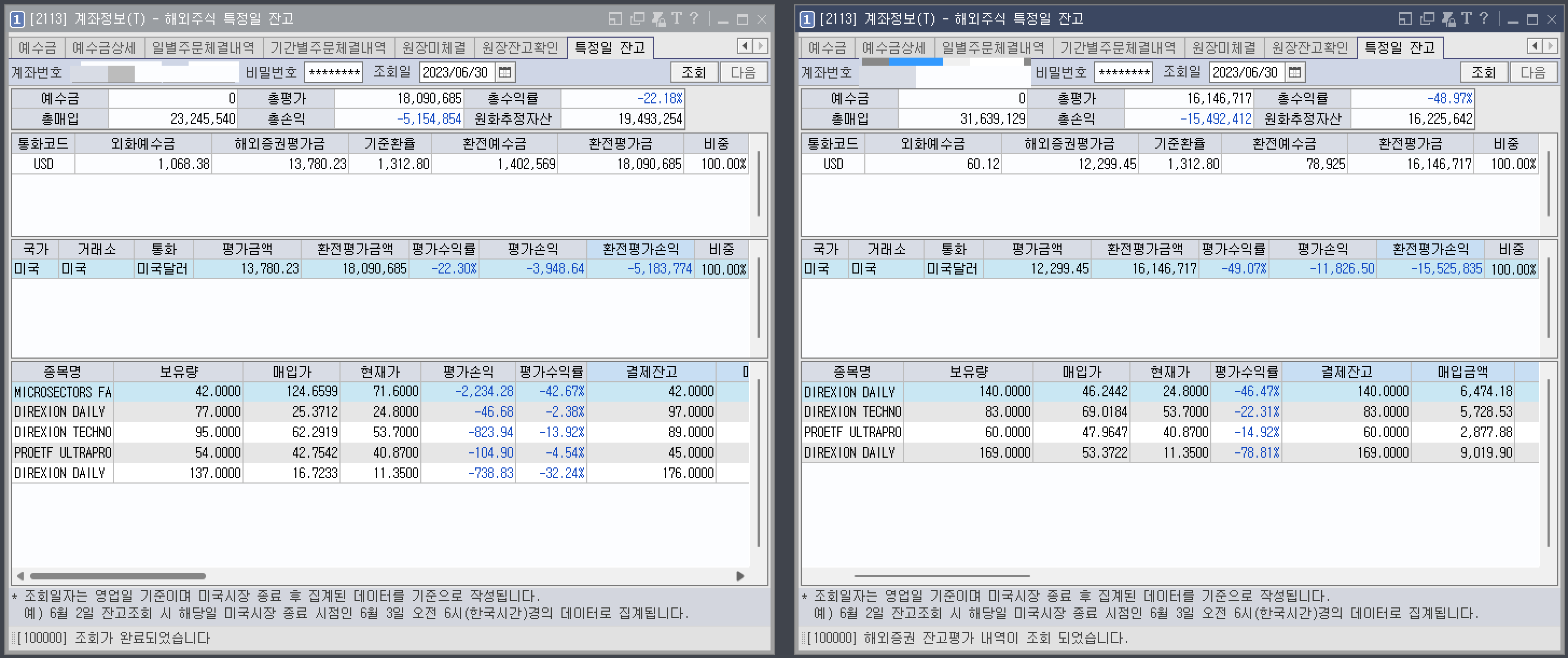Open calendar picker in left window
The image size is (1568, 658).
(x=504, y=72)
